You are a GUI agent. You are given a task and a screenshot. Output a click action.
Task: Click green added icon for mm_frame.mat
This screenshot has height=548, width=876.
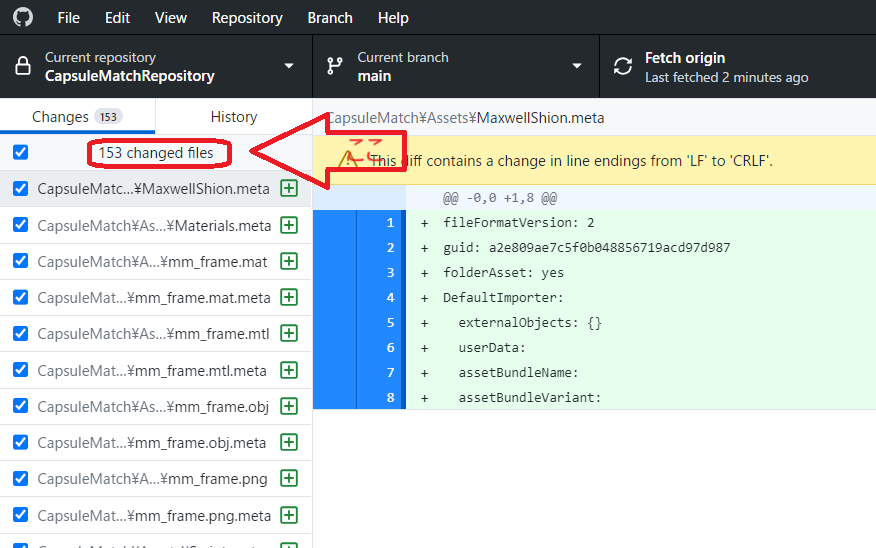click(x=289, y=262)
